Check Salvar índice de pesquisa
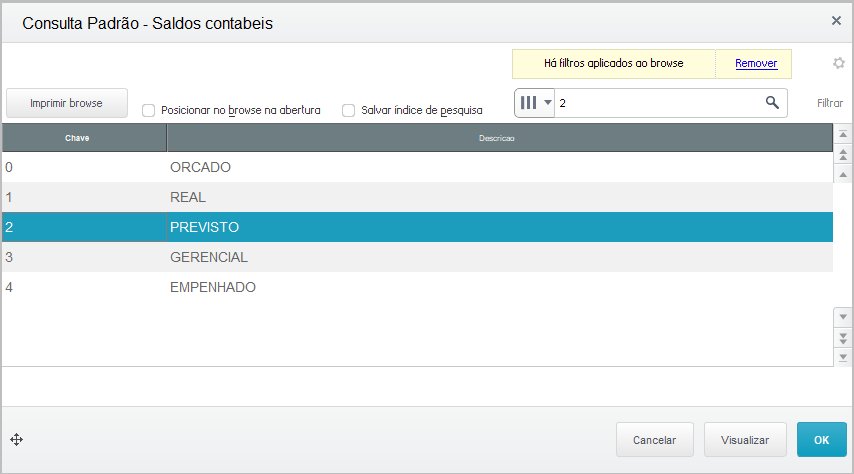 [x=348, y=110]
